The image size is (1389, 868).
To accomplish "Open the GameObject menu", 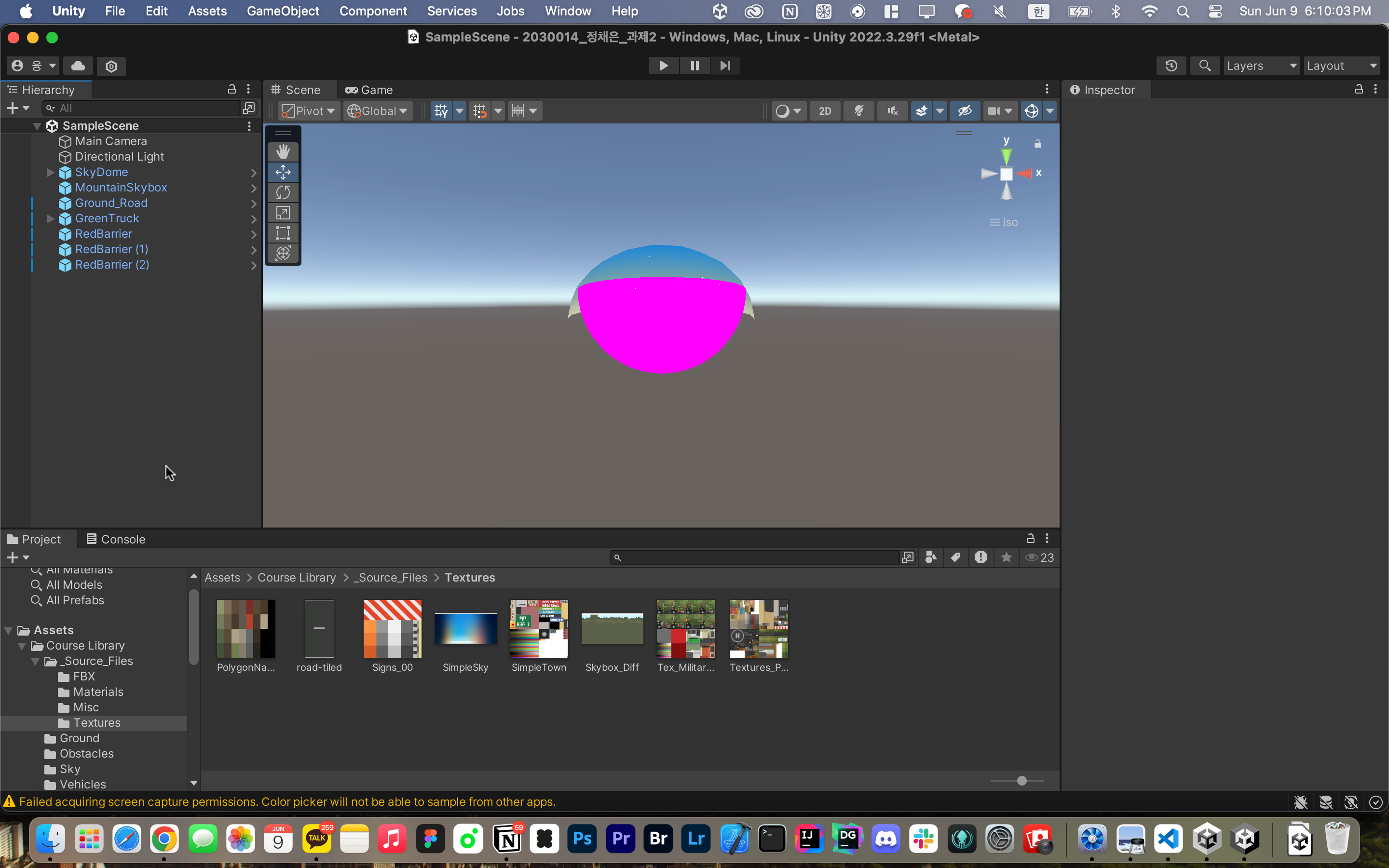I will pos(283,11).
